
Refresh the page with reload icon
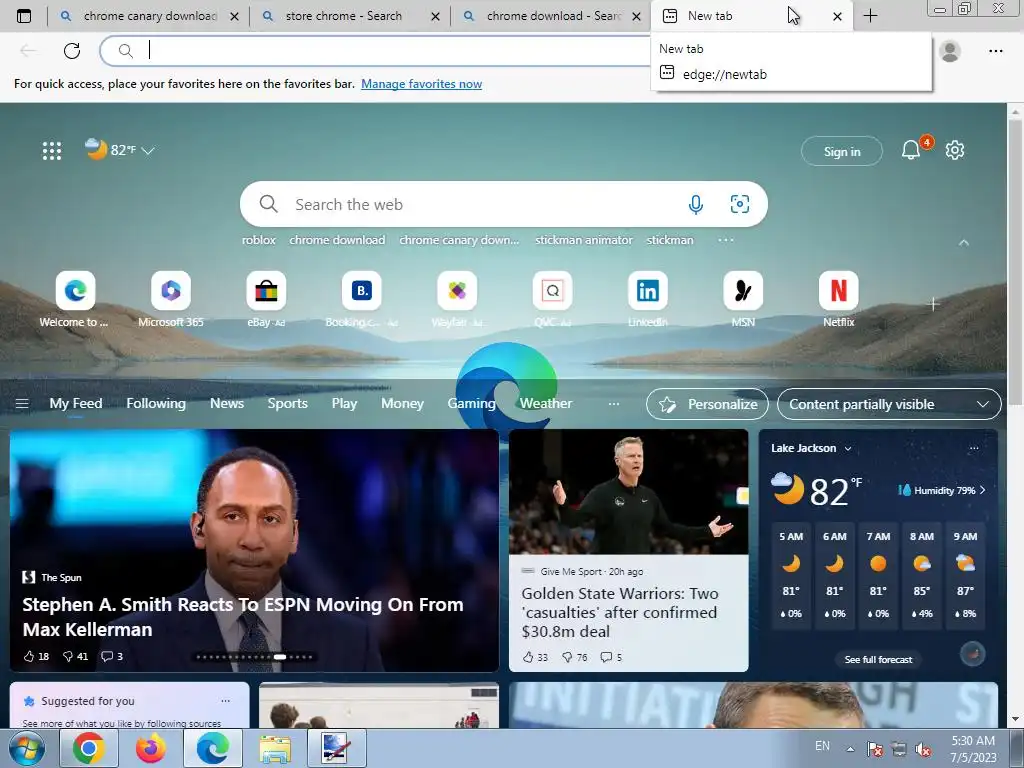pos(72,50)
